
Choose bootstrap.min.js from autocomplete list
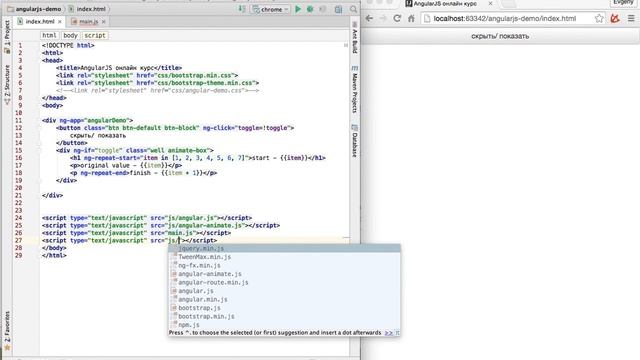point(284,317)
